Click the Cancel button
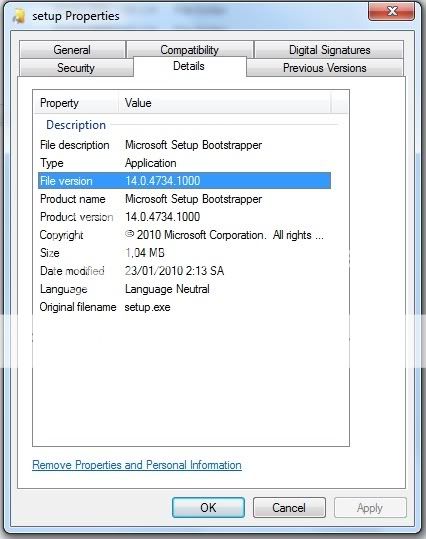The height and width of the screenshot is (539, 426). (289, 507)
